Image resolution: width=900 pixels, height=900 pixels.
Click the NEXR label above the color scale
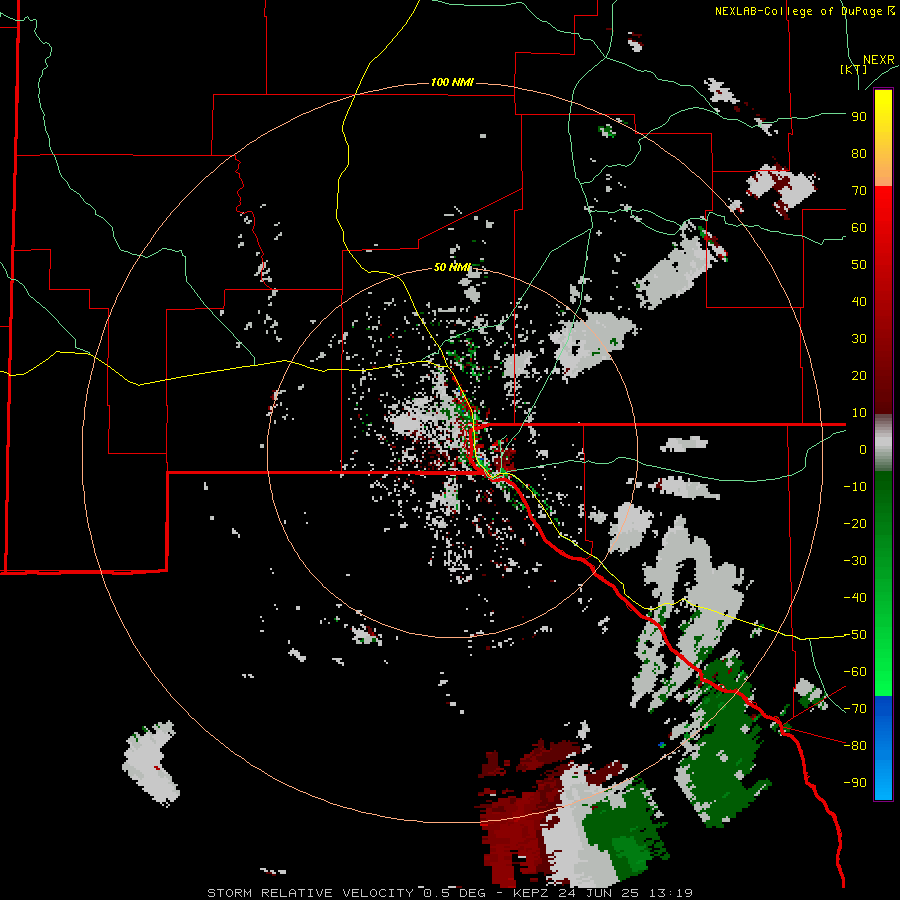879,60
